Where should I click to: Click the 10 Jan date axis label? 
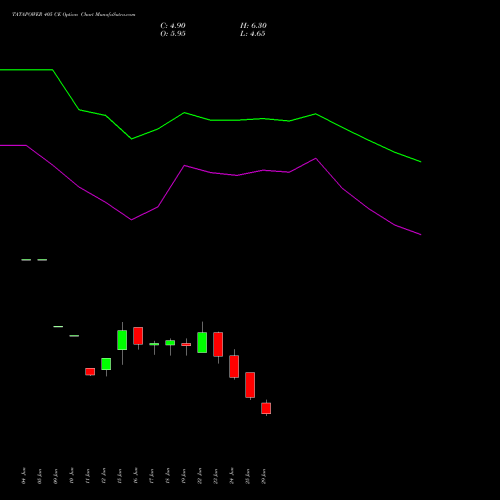tap(71, 476)
